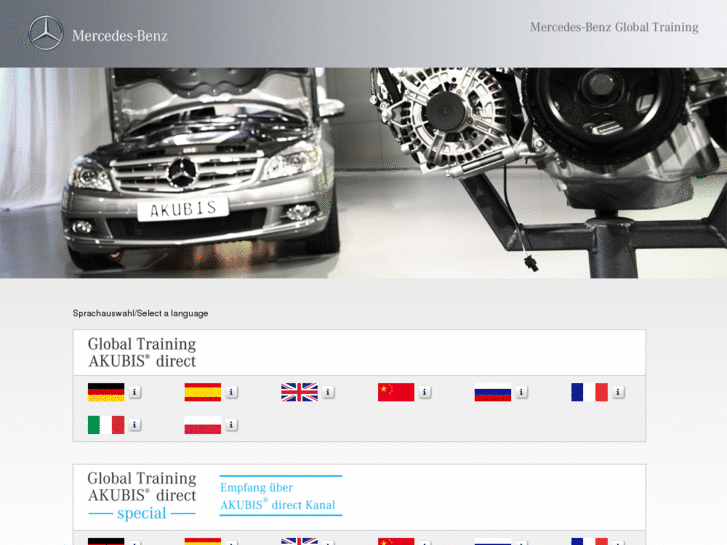Click Global Training AKUBIS direct title
This screenshot has width=727, height=545.
click(142, 353)
